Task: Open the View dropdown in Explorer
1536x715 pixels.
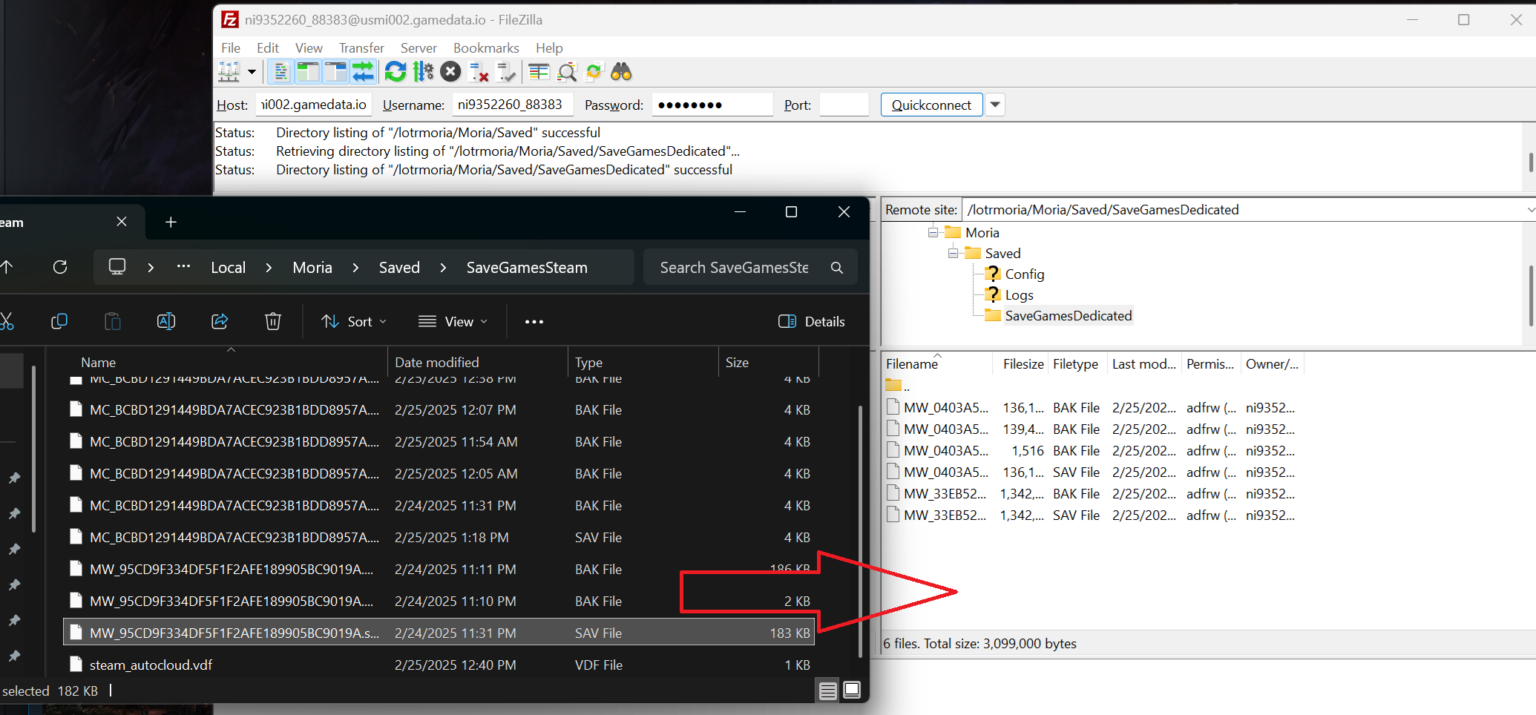Action: point(453,321)
